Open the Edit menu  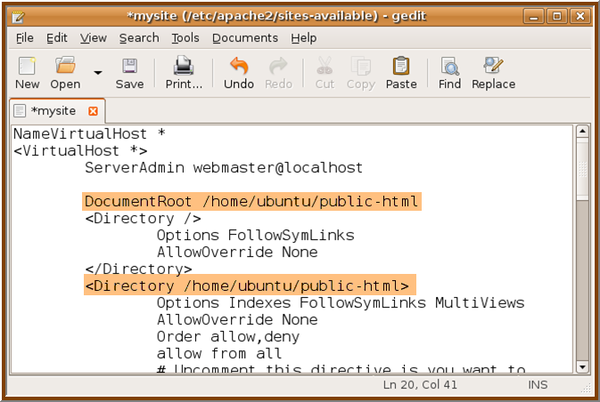click(x=56, y=37)
